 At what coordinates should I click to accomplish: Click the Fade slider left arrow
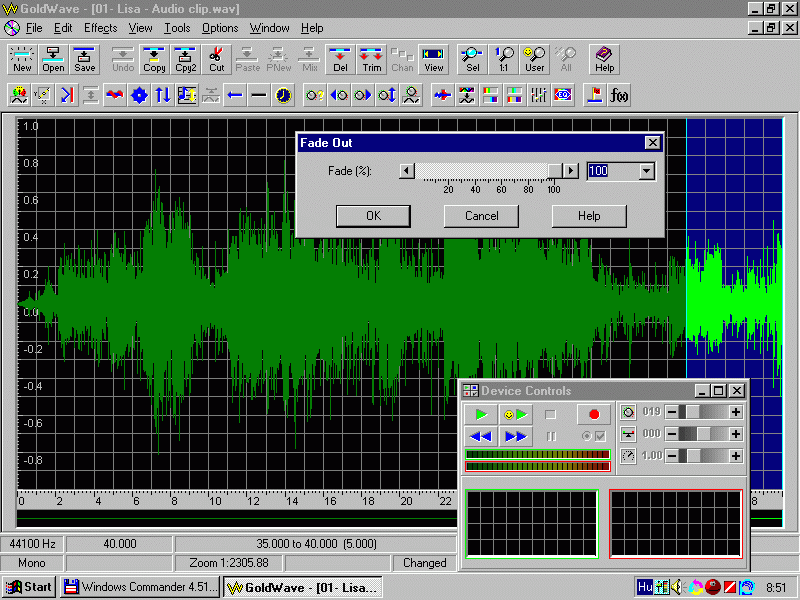407,171
